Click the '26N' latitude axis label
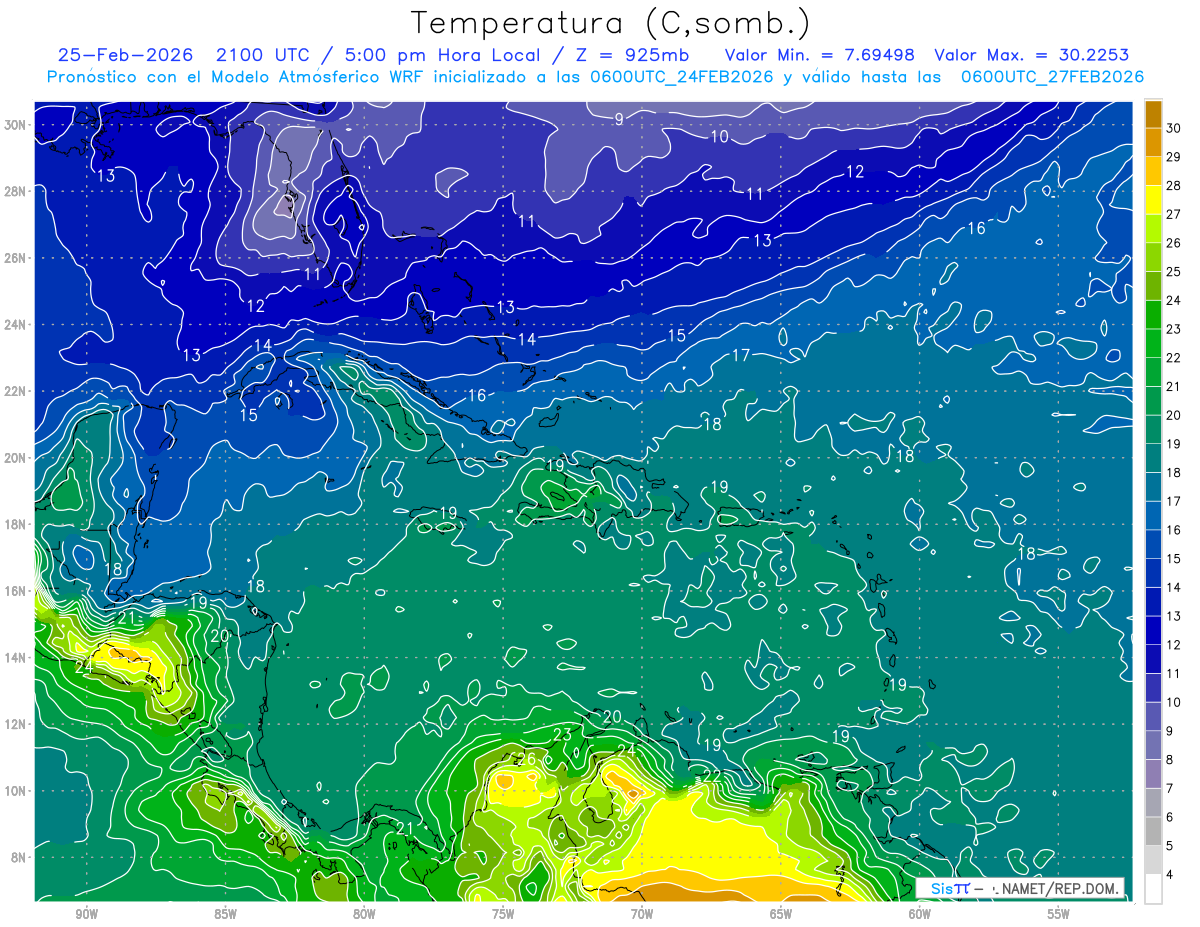This screenshot has width=1200, height=927. 16,258
